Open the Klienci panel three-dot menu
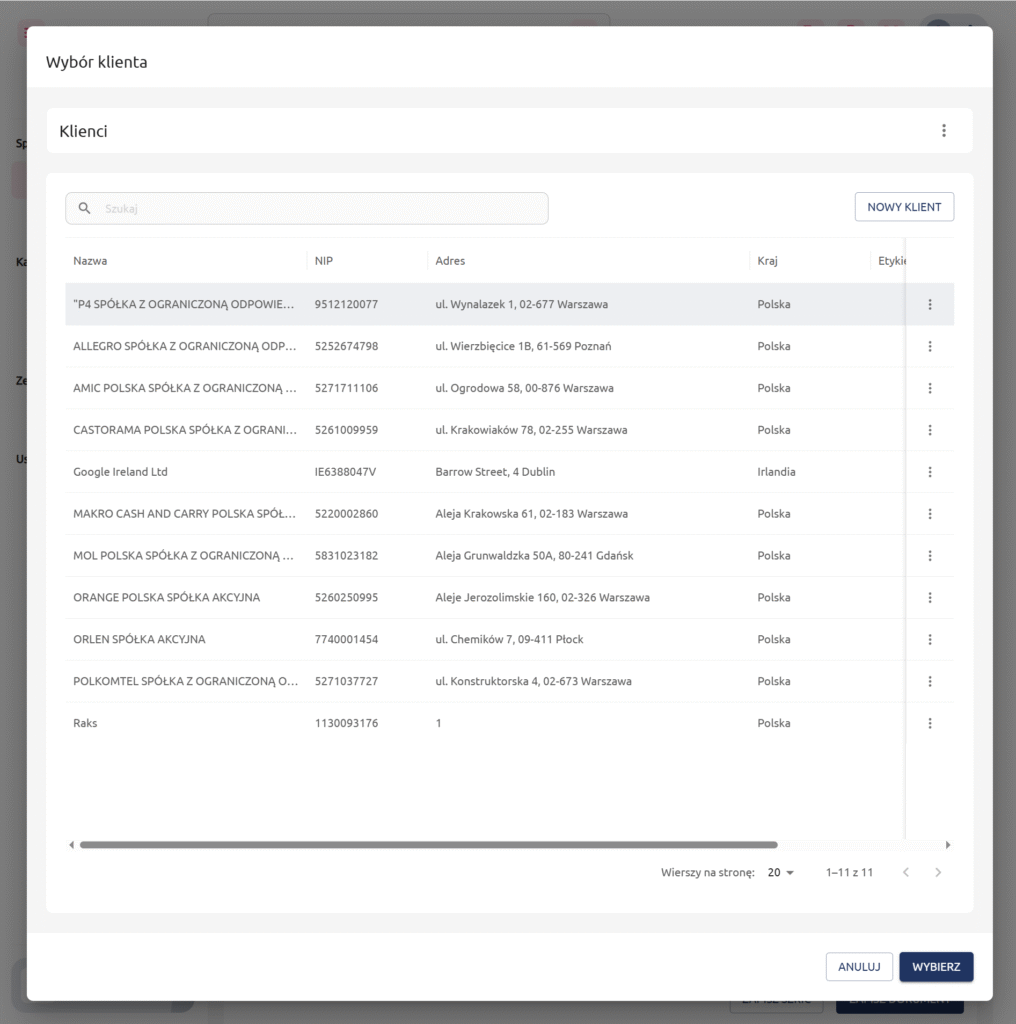 [943, 131]
